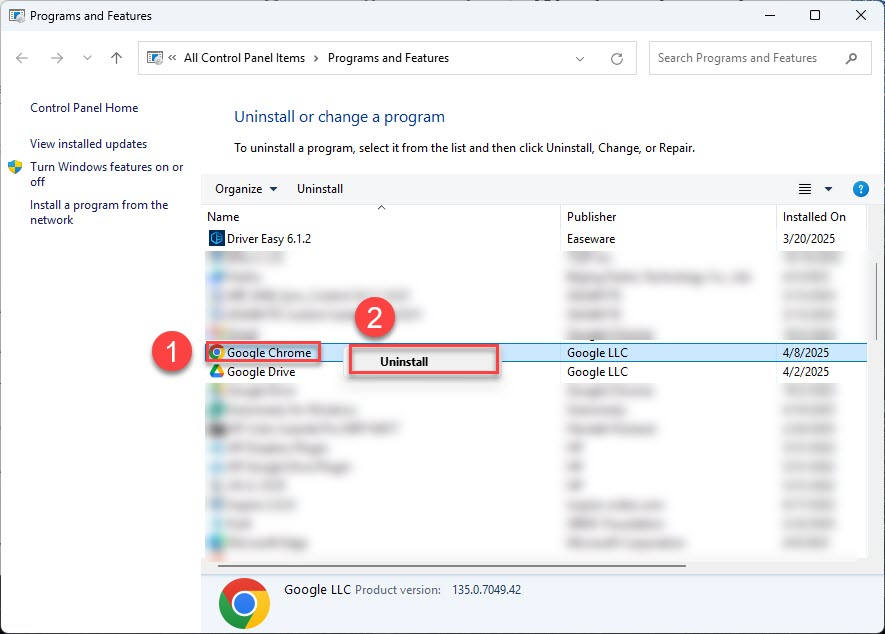
Task: Click Uninstall in the toolbar
Action: [320, 188]
